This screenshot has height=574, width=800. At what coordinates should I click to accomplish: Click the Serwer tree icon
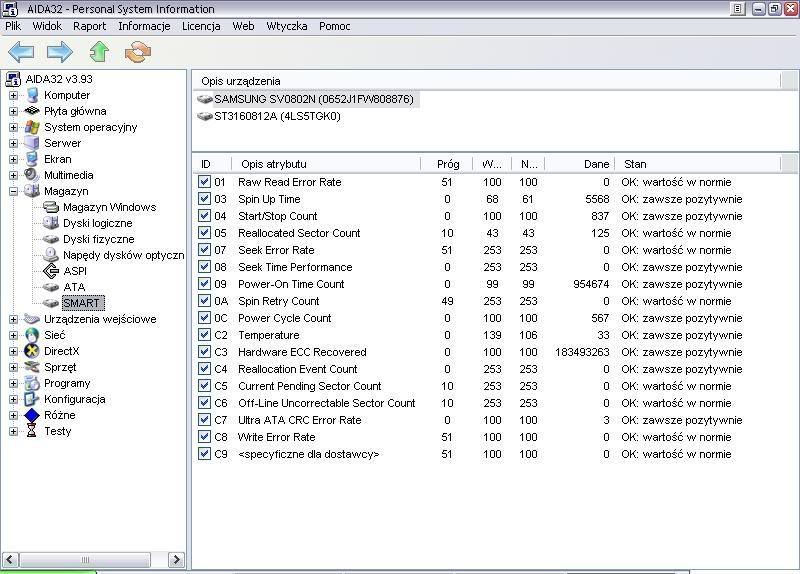coord(32,143)
